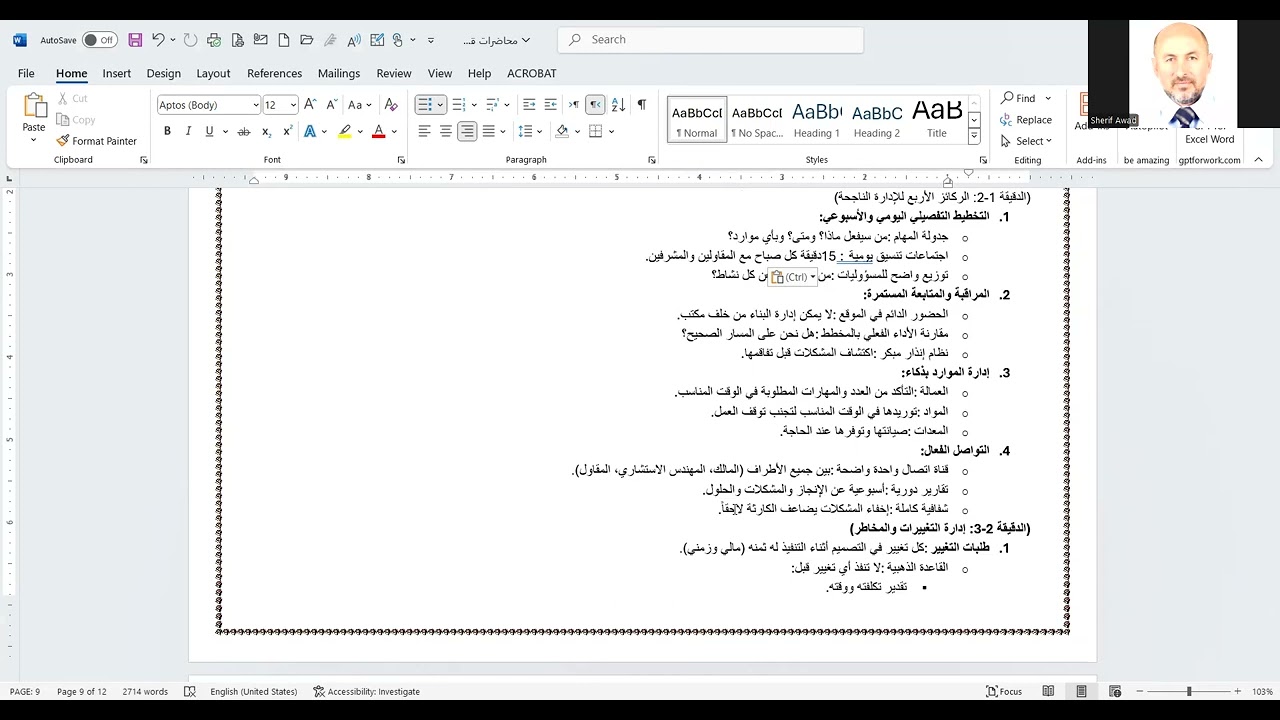Viewport: 1280px width, 720px height.
Task: Set left-to-right text direction
Action: click(x=574, y=105)
